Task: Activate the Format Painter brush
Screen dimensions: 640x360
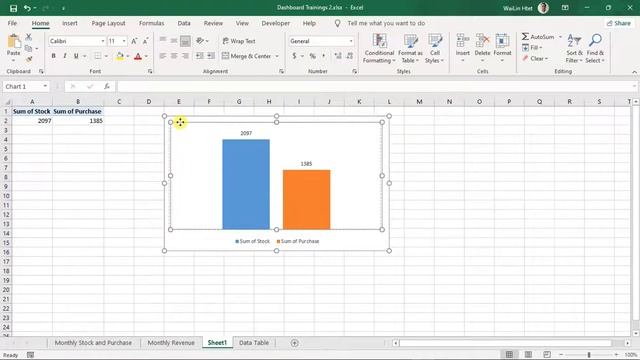Action: (29, 59)
